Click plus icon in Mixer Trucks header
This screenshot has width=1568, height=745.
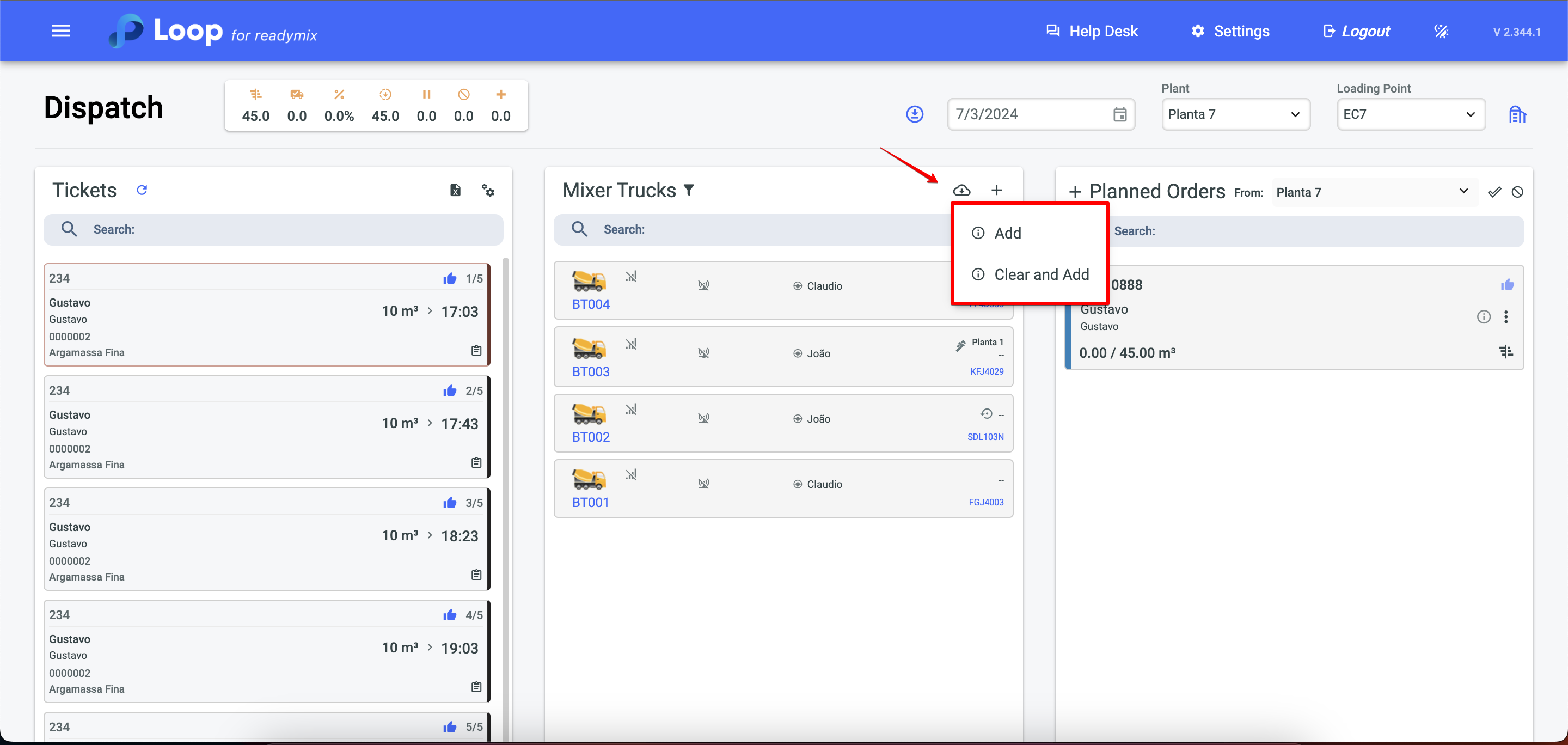996,190
